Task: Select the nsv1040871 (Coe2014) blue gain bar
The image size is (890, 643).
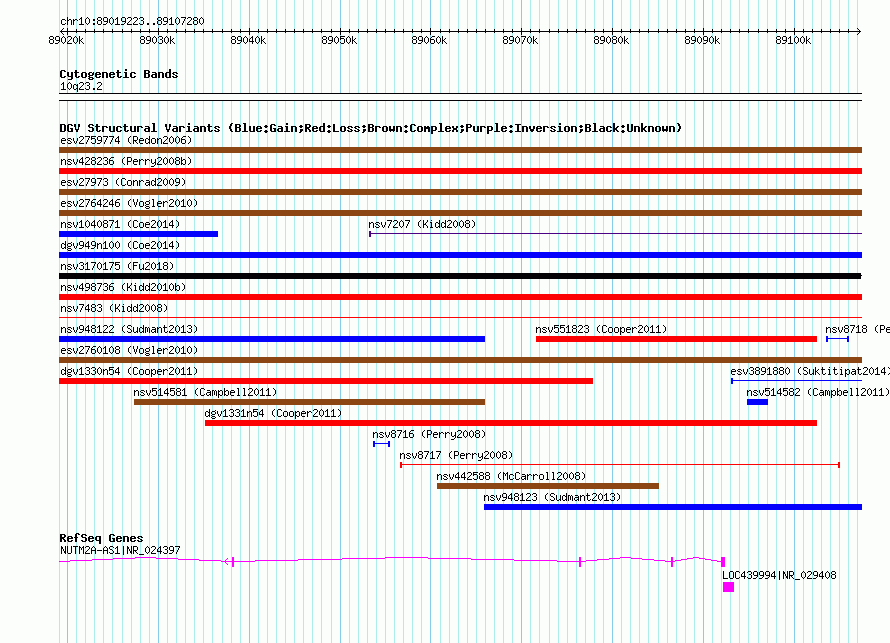Action: coord(138,234)
